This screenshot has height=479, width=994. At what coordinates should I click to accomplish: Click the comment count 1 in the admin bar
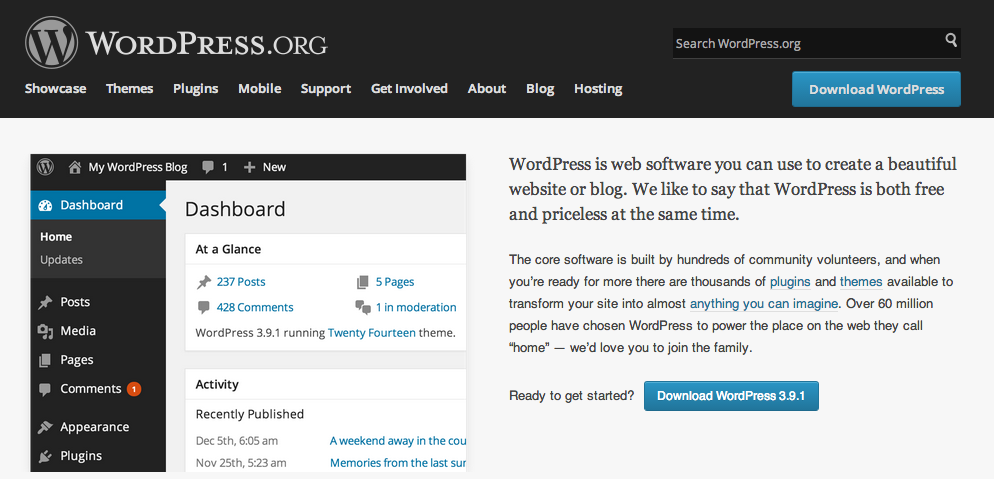click(x=224, y=167)
